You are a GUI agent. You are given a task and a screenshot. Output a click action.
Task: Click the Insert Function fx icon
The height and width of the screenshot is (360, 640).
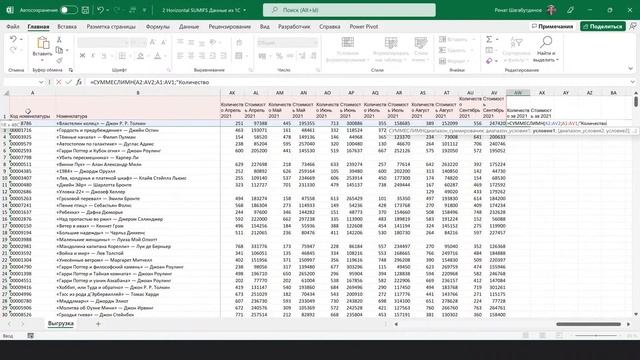[79, 82]
